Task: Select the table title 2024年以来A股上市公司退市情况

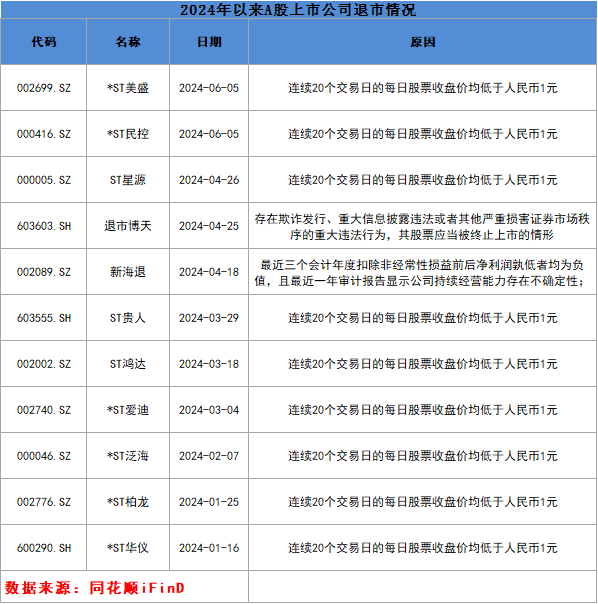Action: [x=299, y=10]
